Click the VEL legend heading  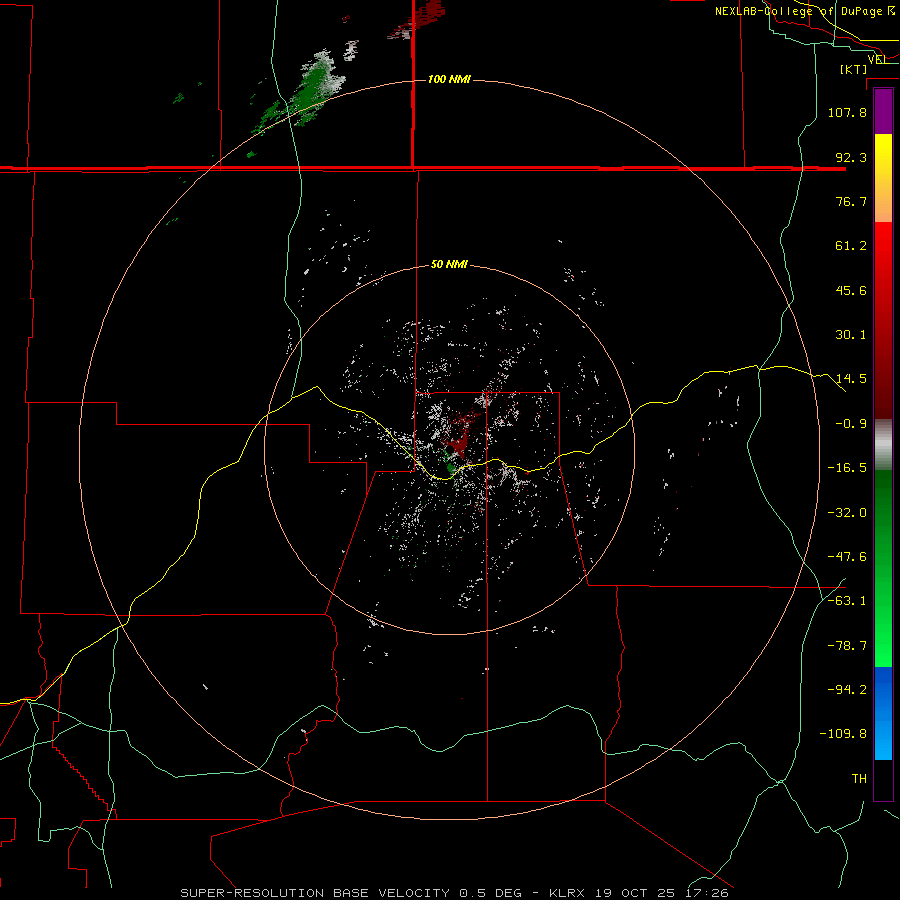[x=878, y=59]
